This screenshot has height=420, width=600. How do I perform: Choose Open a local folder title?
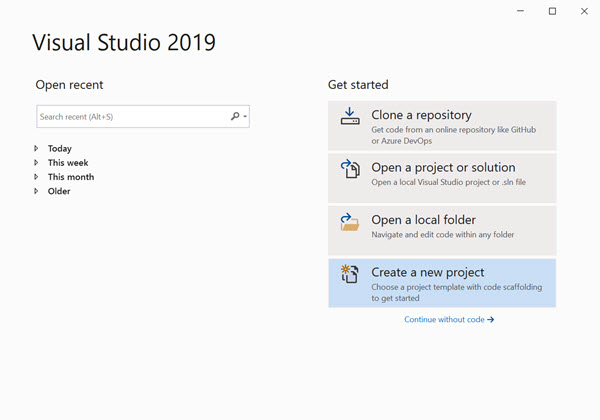(x=424, y=220)
